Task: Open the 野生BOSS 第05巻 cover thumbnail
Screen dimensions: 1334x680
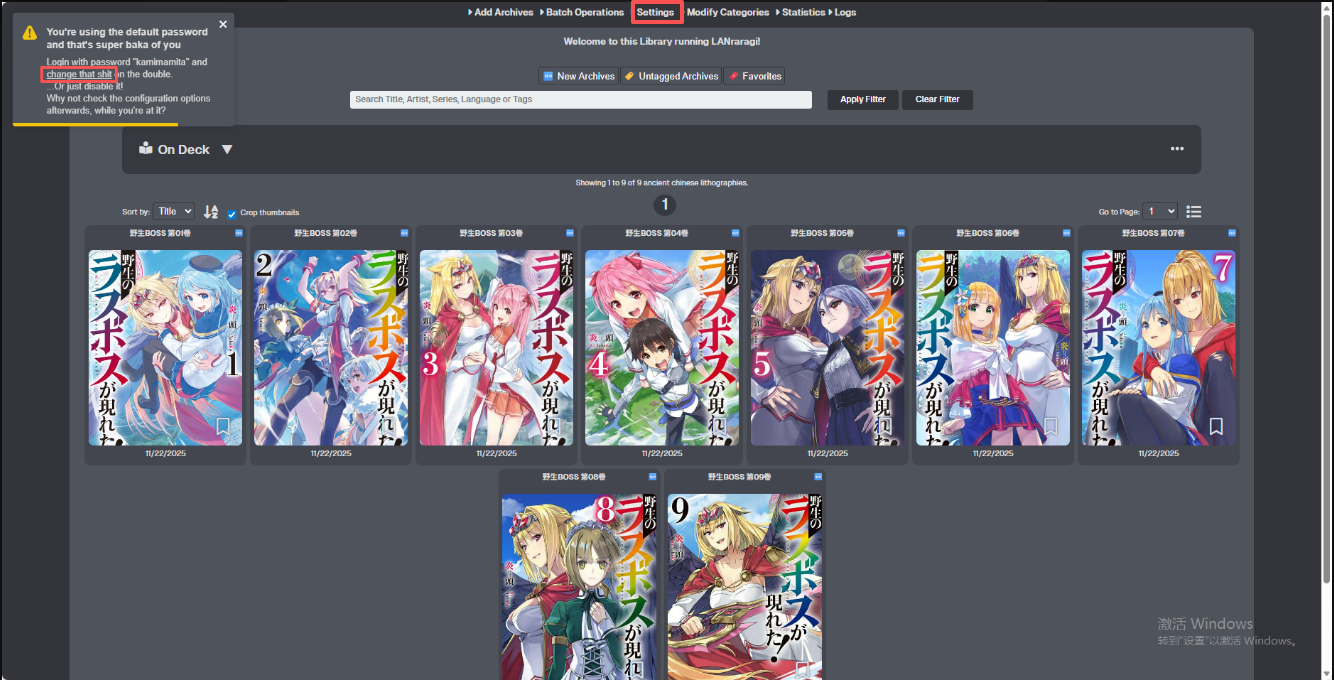Action: click(827, 348)
